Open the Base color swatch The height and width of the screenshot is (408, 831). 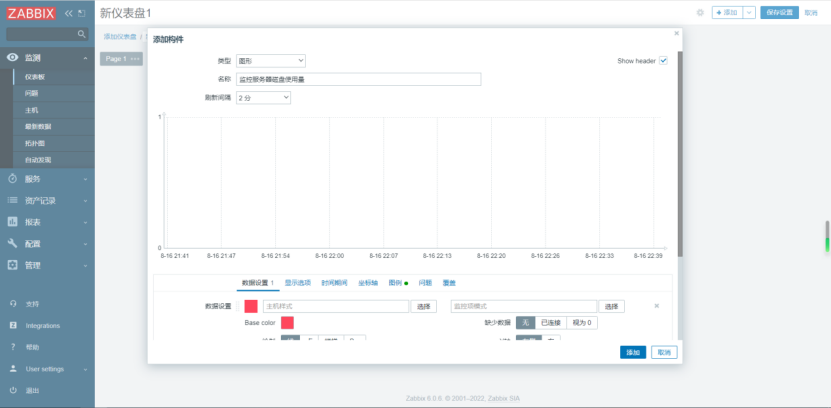tap(287, 323)
